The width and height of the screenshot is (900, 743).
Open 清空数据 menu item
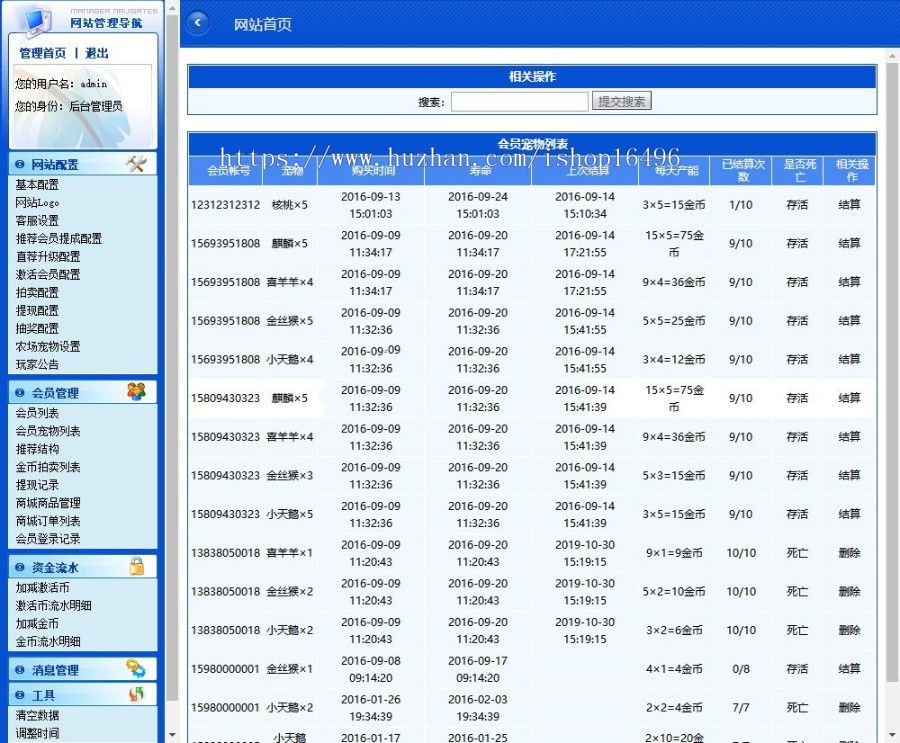tap(37, 715)
